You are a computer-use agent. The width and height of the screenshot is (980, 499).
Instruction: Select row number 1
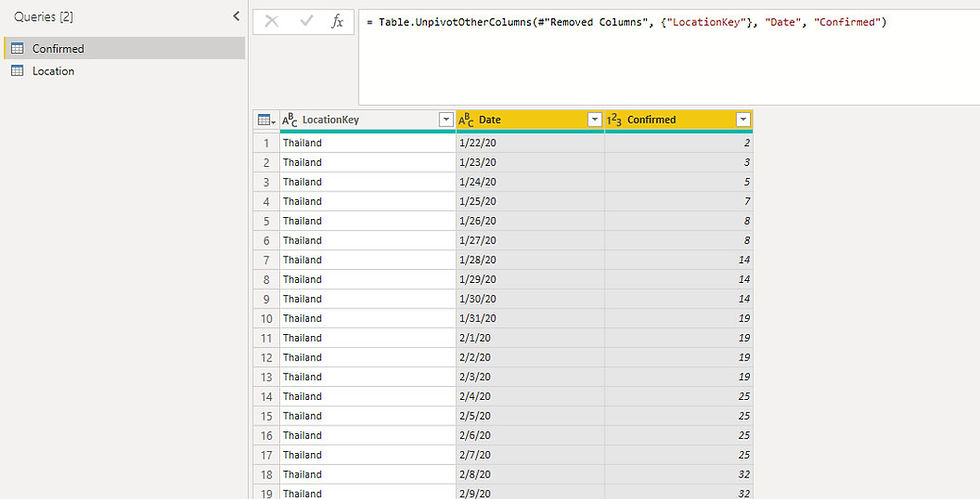click(266, 143)
